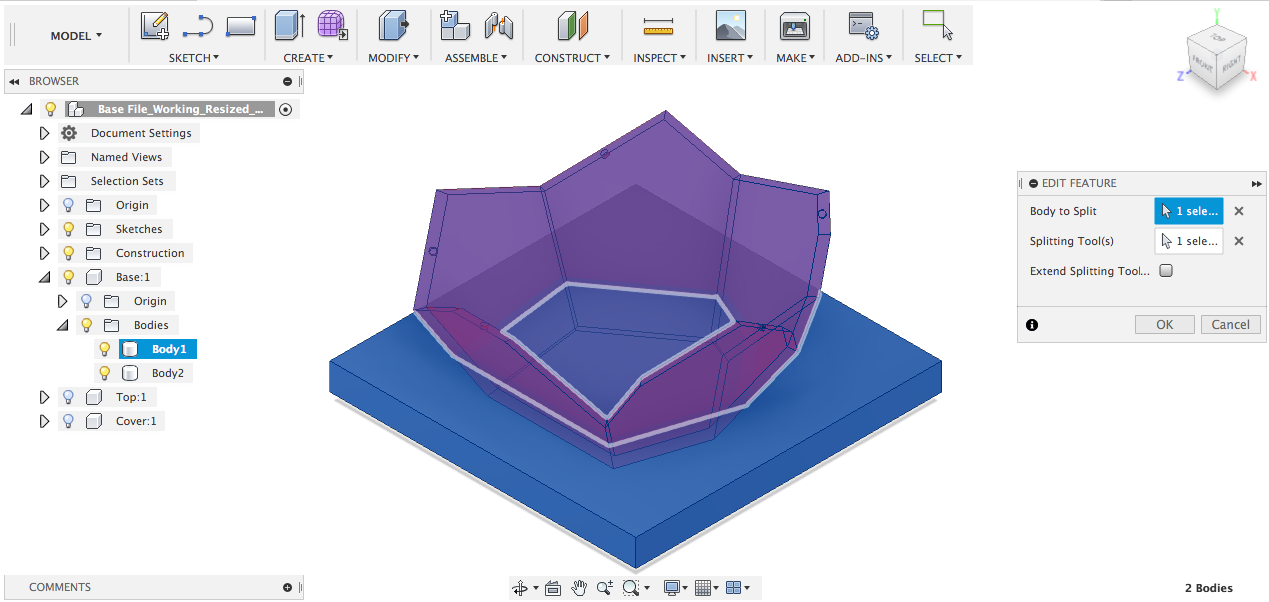Open the SKETCH menu
This screenshot has width=1269, height=602.
tap(194, 58)
